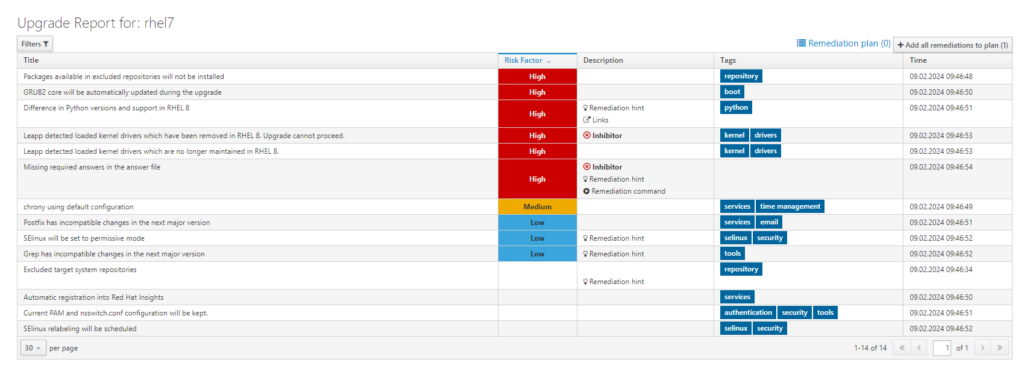
Task: Click the email tag
Action: coord(769,222)
